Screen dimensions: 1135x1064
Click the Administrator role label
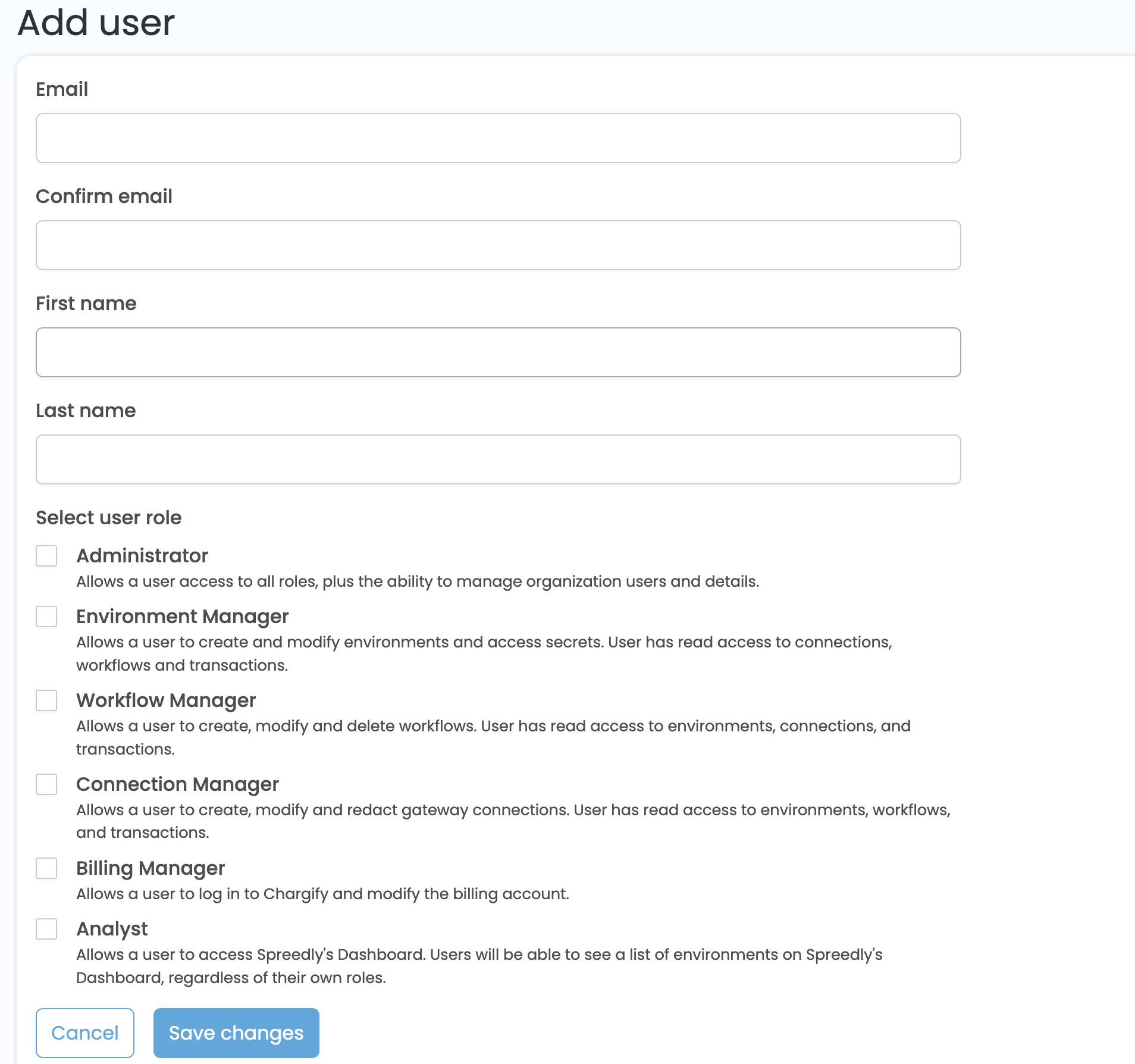tap(142, 556)
